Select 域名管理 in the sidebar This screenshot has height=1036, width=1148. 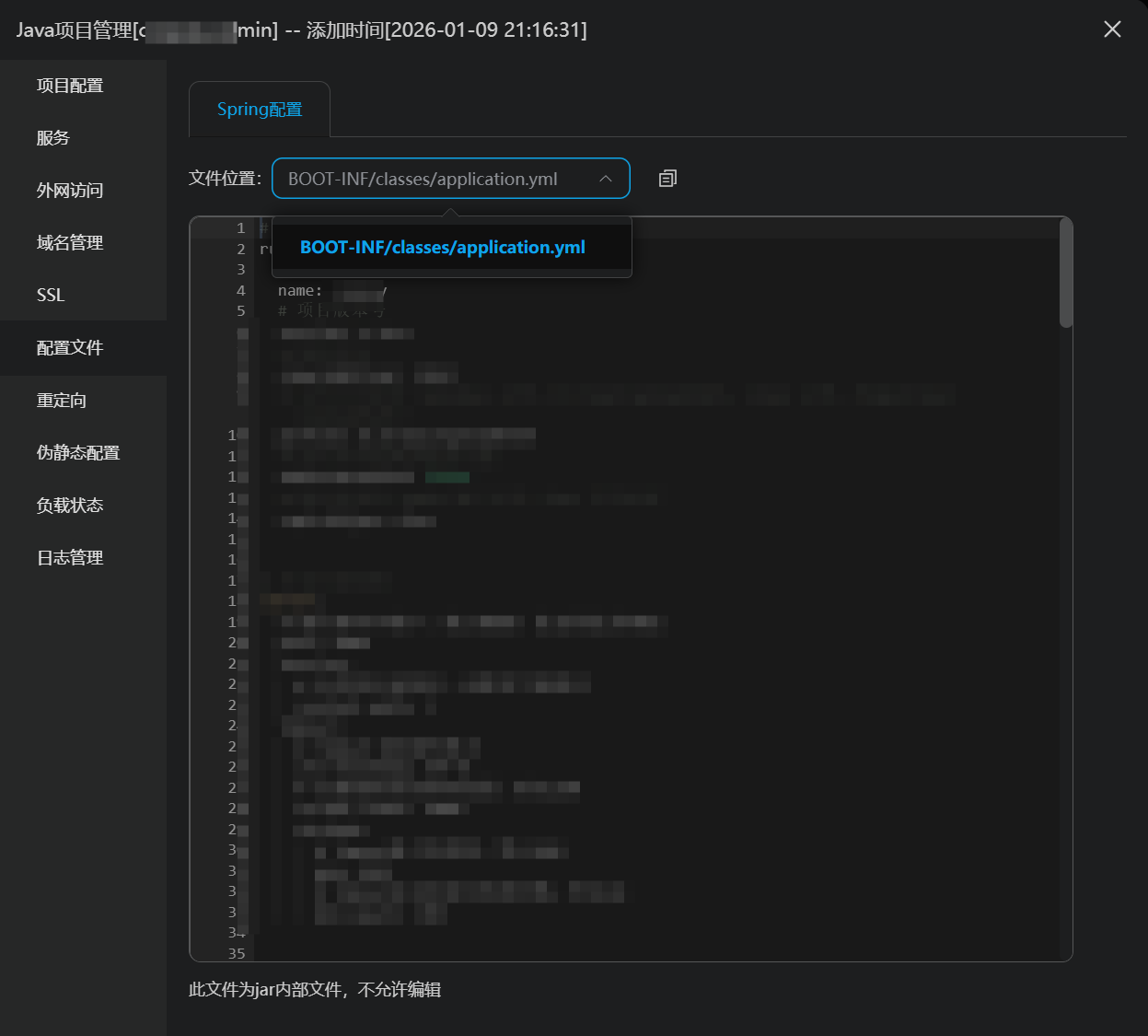[70, 243]
